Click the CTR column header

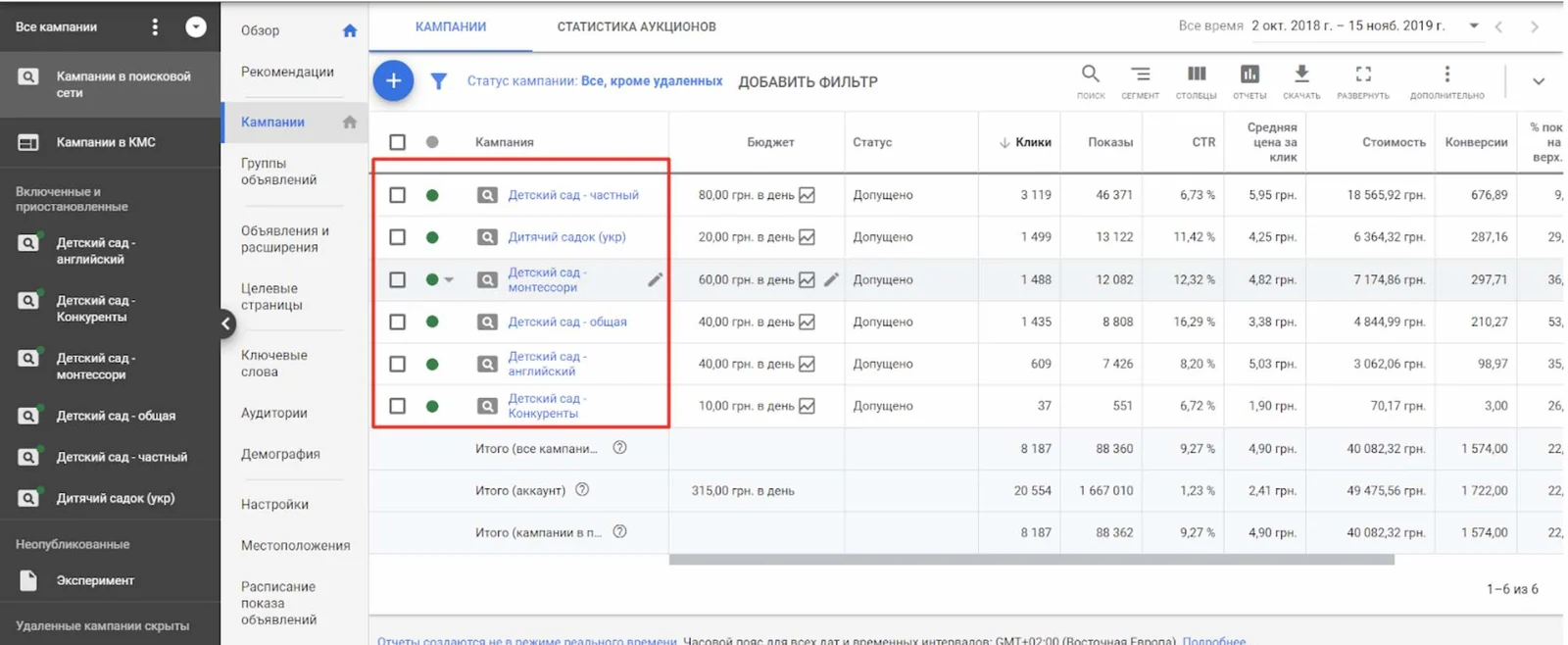1203,142
